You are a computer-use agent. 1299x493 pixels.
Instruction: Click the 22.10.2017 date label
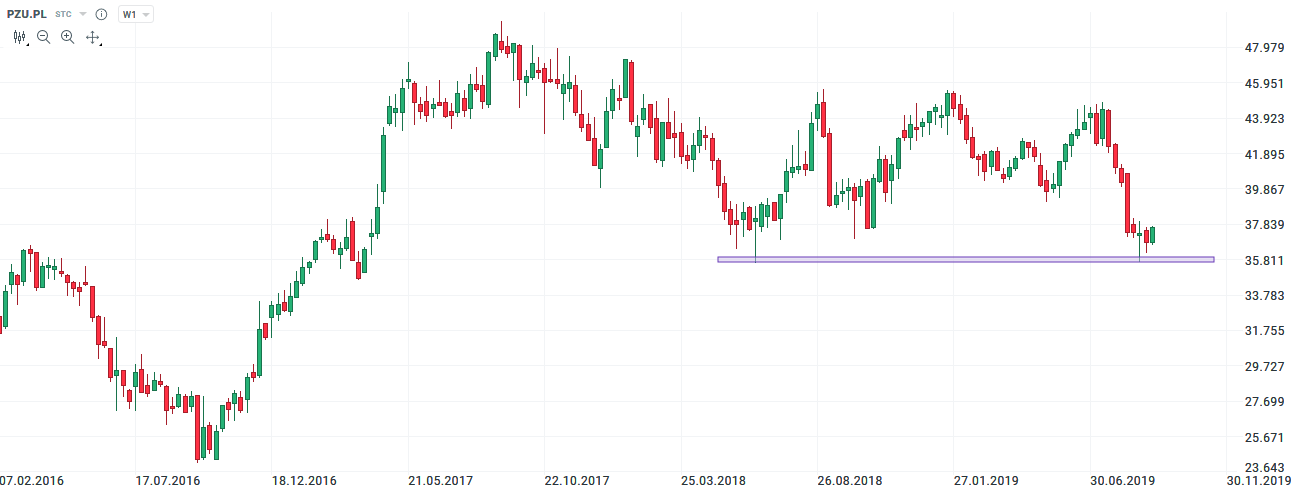click(577, 481)
